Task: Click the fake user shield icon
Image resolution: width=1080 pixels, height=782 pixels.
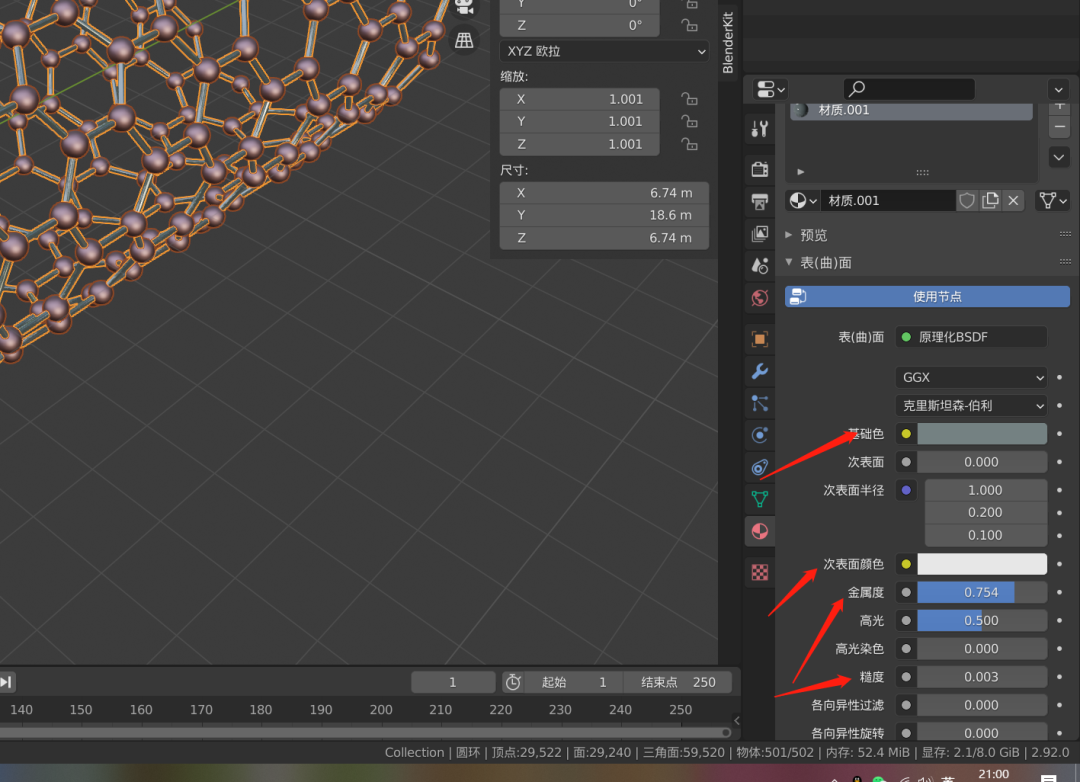Action: point(967,200)
